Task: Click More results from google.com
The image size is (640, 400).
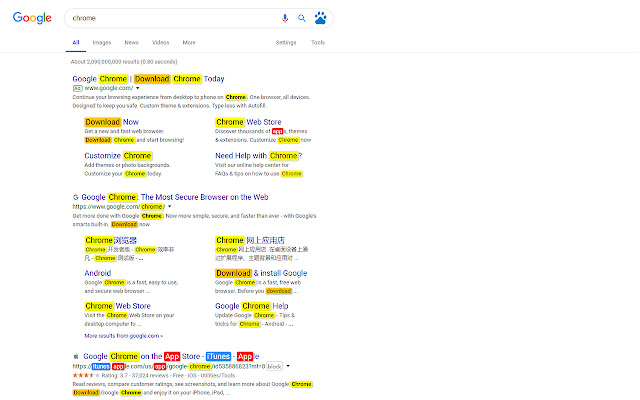Action: coord(124,336)
